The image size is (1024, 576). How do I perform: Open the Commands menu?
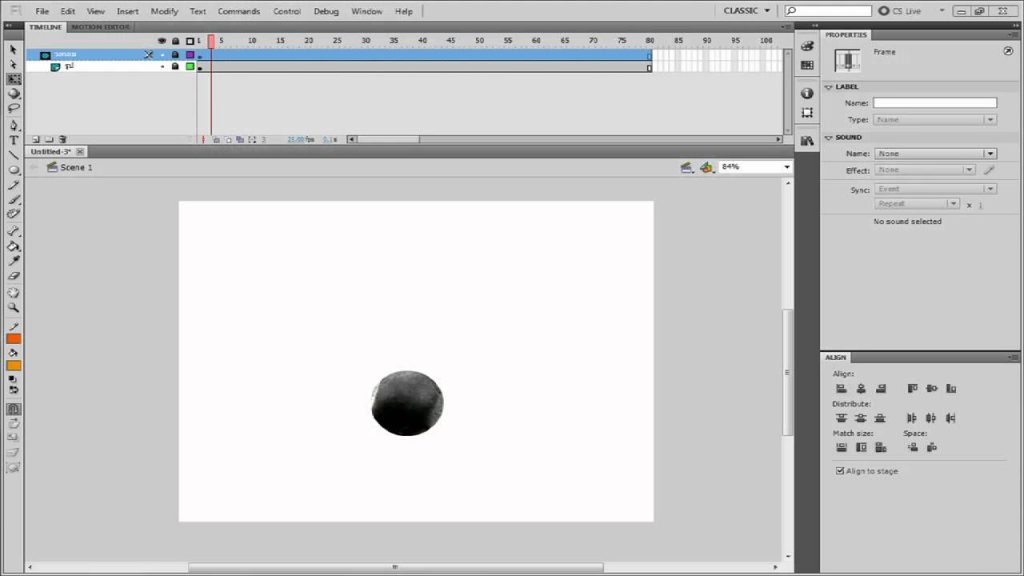click(x=239, y=11)
